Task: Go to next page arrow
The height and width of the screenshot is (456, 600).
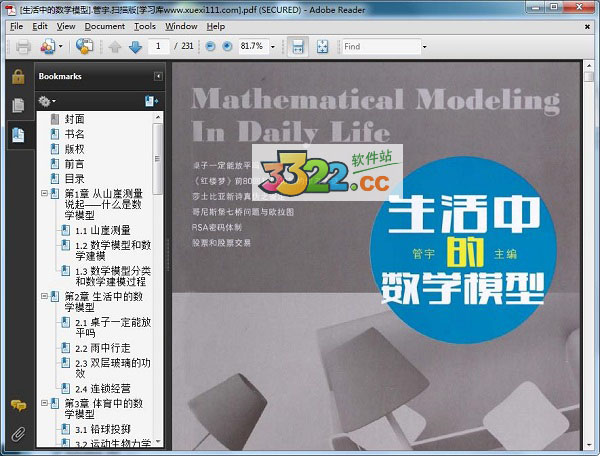Action: pos(135,47)
